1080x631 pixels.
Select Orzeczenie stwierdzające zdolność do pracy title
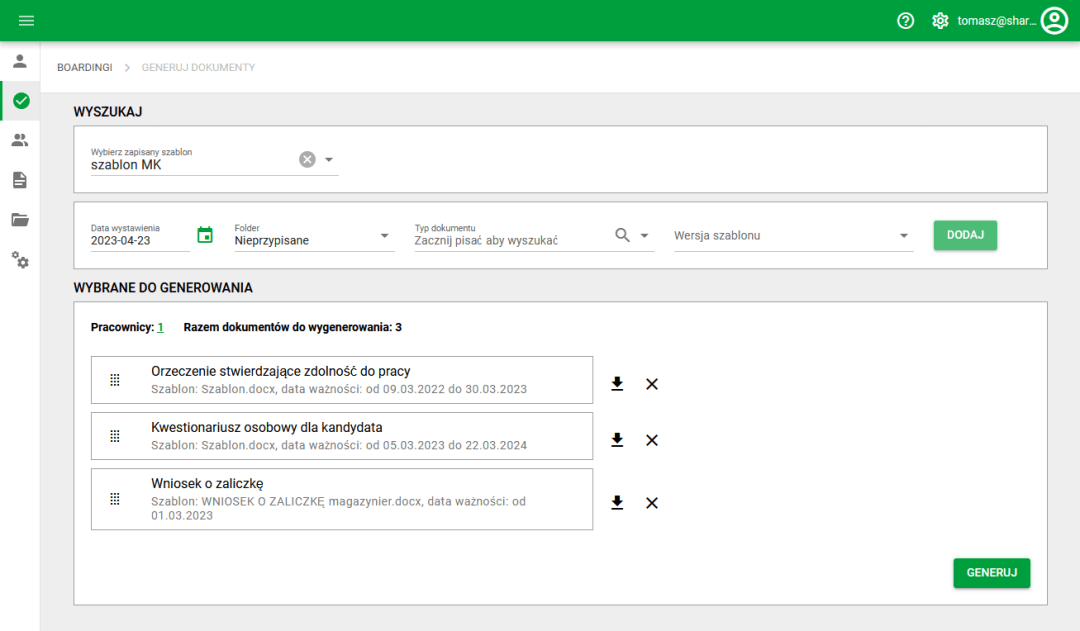point(280,371)
